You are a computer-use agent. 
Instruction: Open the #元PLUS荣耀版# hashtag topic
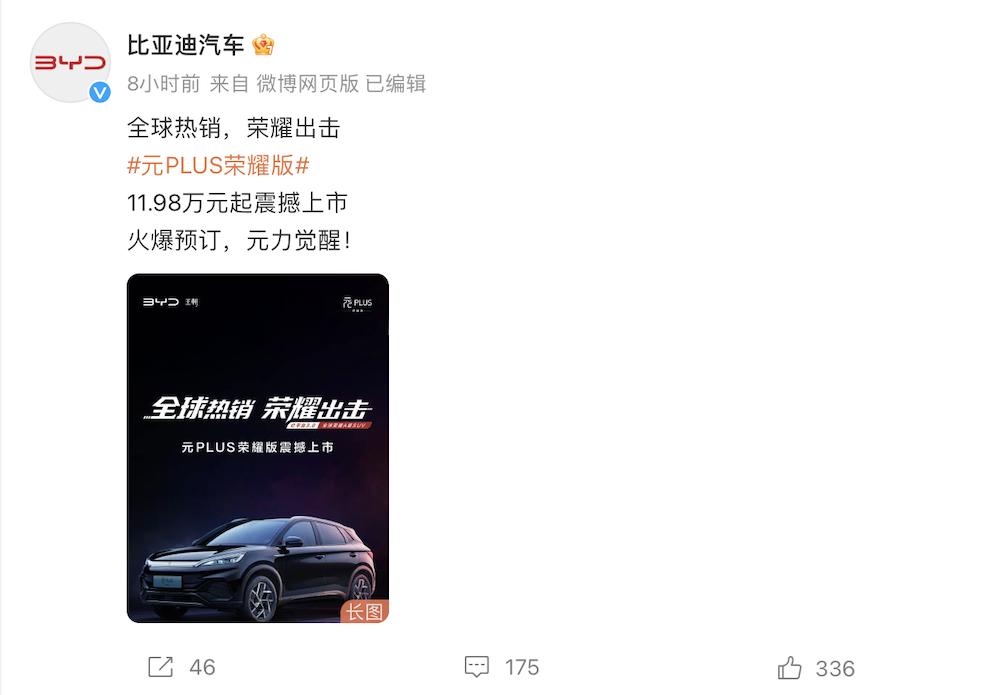[x=218, y=166]
